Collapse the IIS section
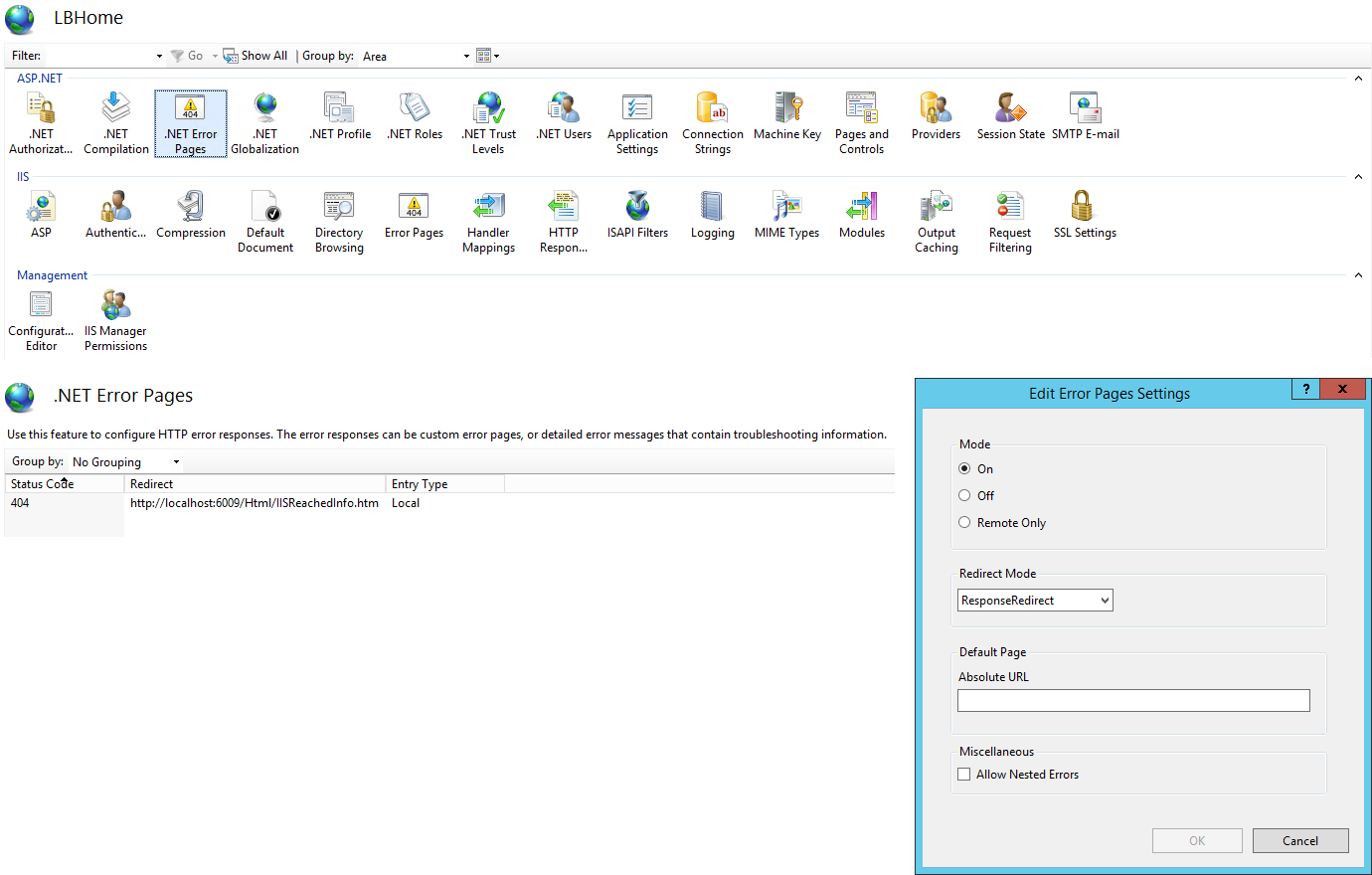The height and width of the screenshot is (875, 1372). (x=1358, y=177)
